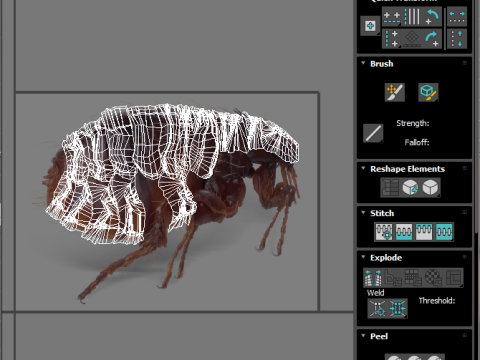Click Stitch to Average icon
This screenshot has width=480, height=360.
[x=404, y=232]
